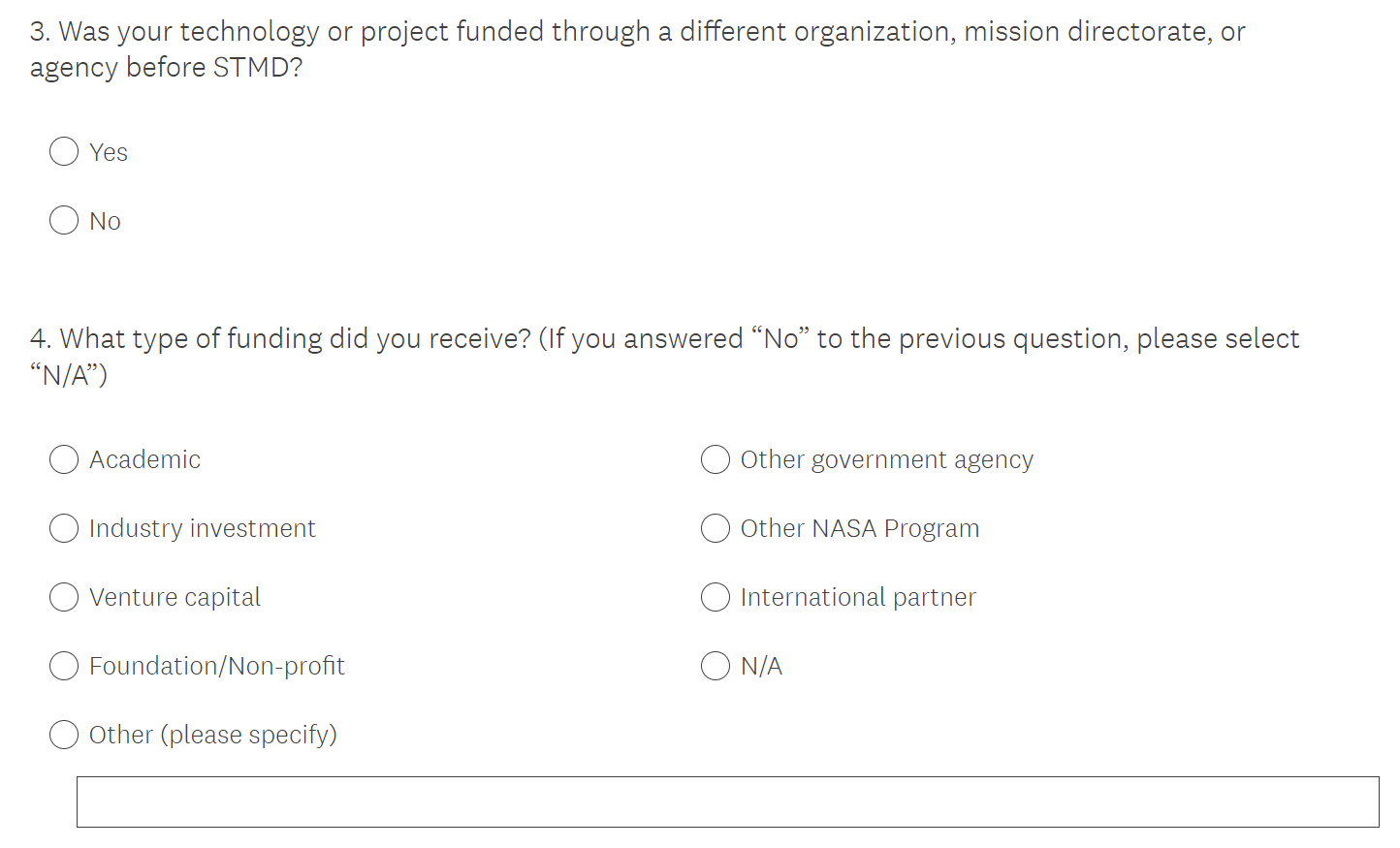Screen dimensions: 1400x848
Task: Pick the Other NASA Program radio button
Action: [716, 528]
